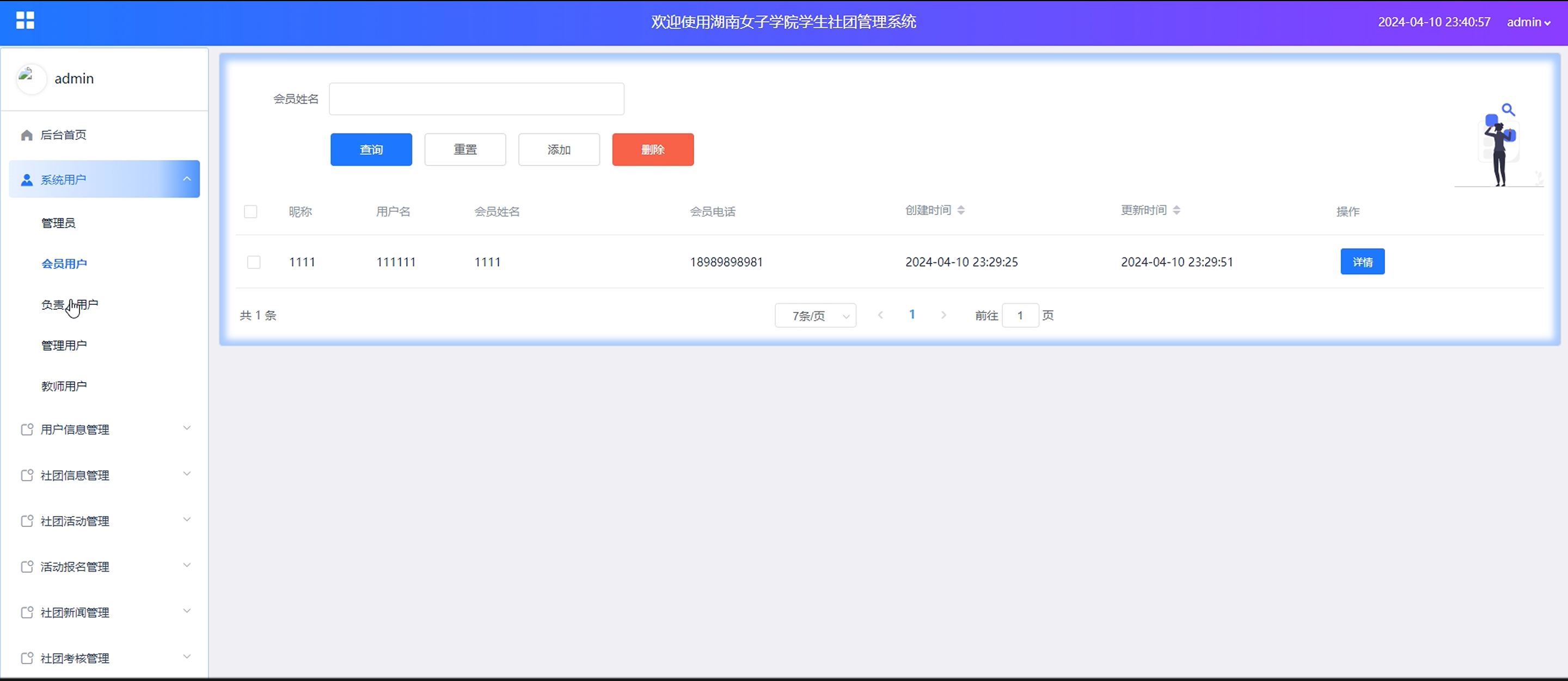Click the 共 1 条 total count

[258, 315]
